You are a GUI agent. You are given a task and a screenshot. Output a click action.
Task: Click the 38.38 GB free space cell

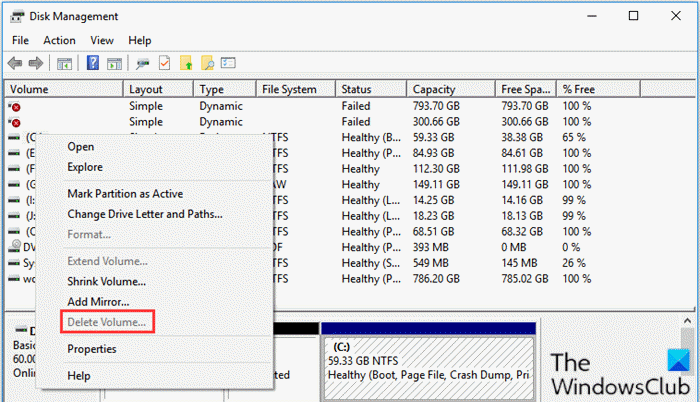[x=521, y=138]
